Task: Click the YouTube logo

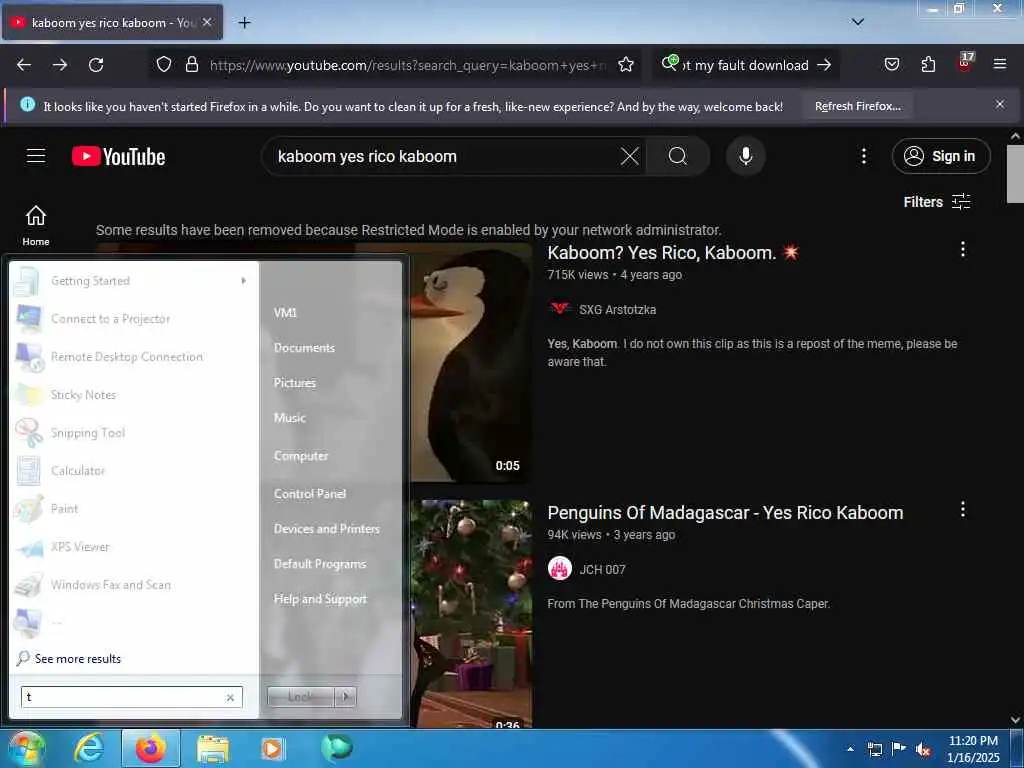Action: pos(118,157)
